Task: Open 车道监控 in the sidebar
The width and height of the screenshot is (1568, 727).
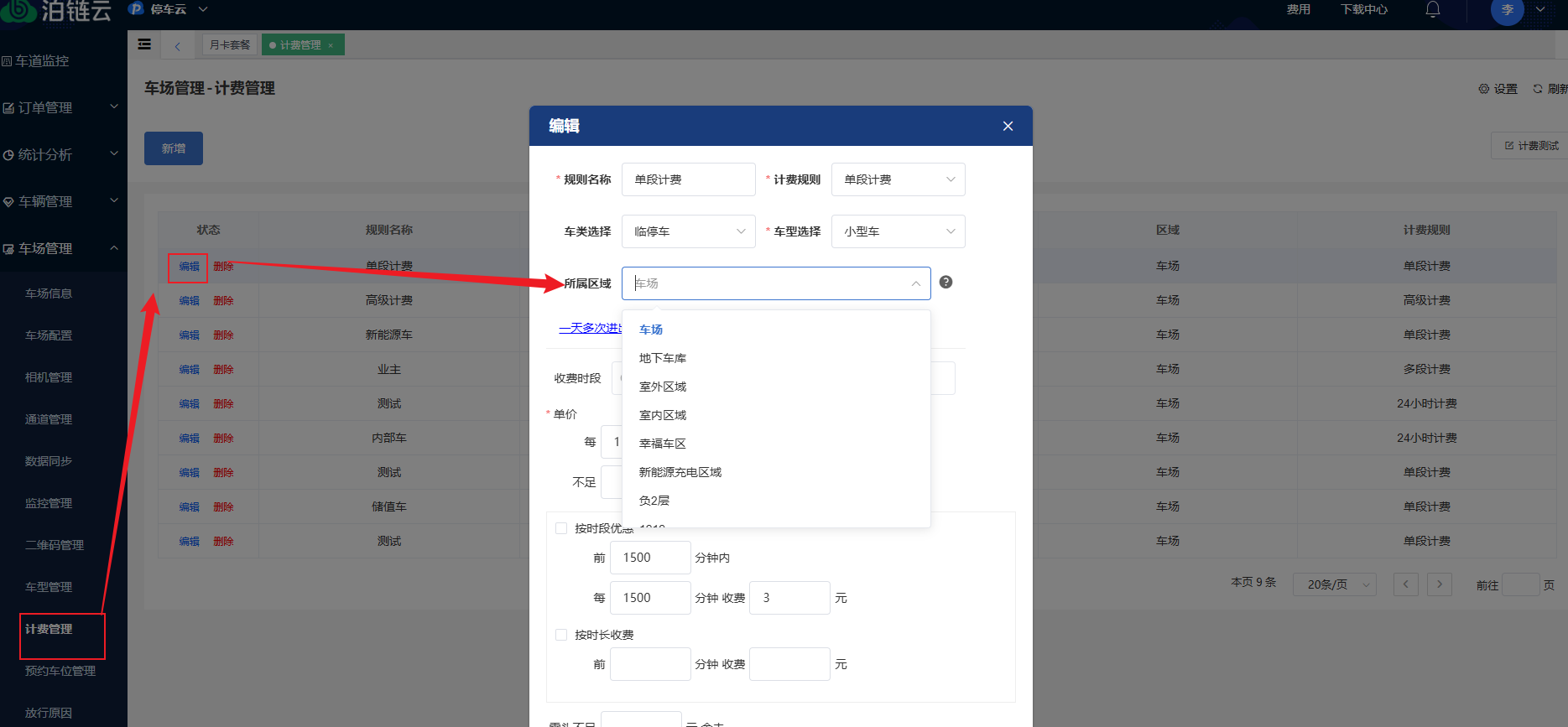Action: click(35, 60)
